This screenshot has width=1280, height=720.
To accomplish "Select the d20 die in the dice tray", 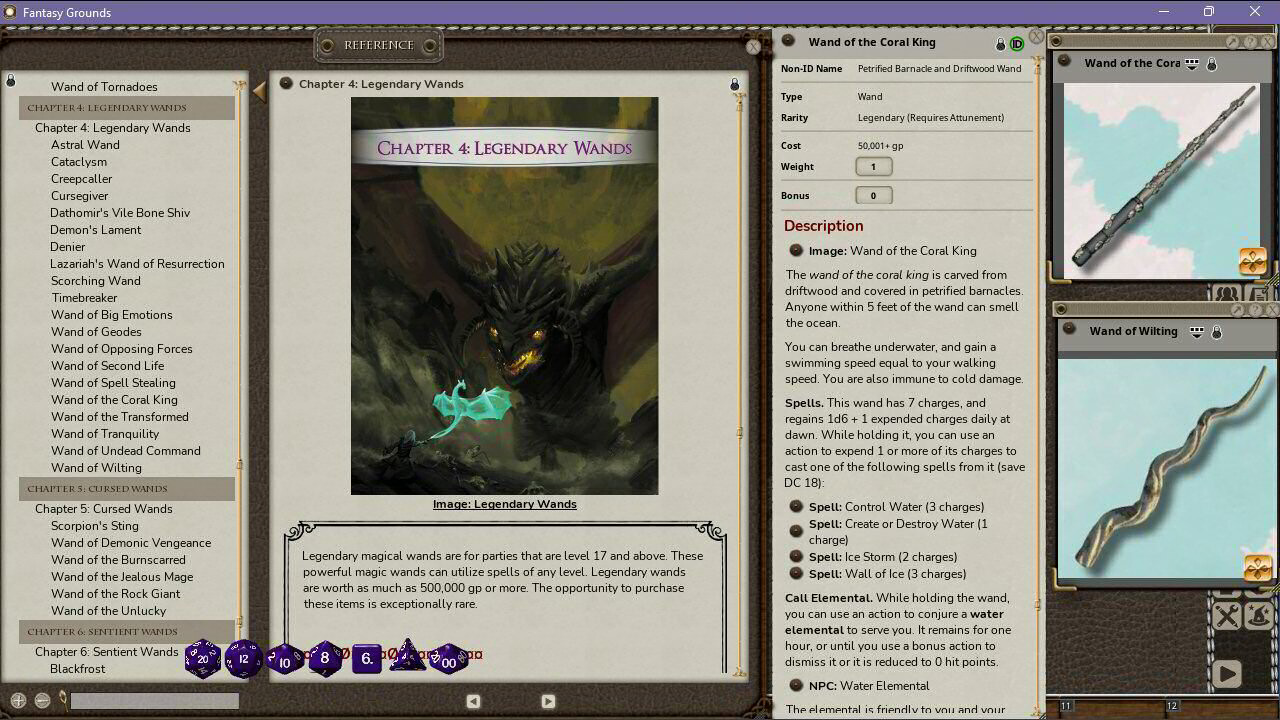I will (x=203, y=659).
